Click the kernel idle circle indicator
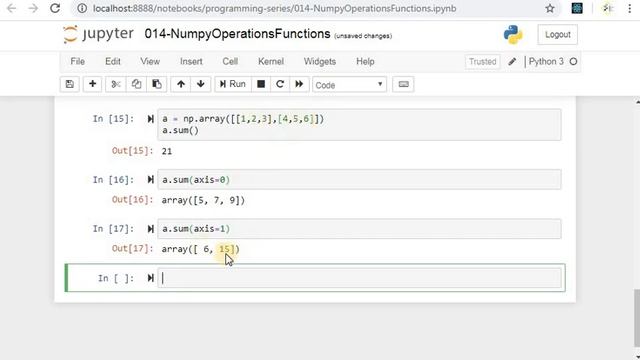 573,62
